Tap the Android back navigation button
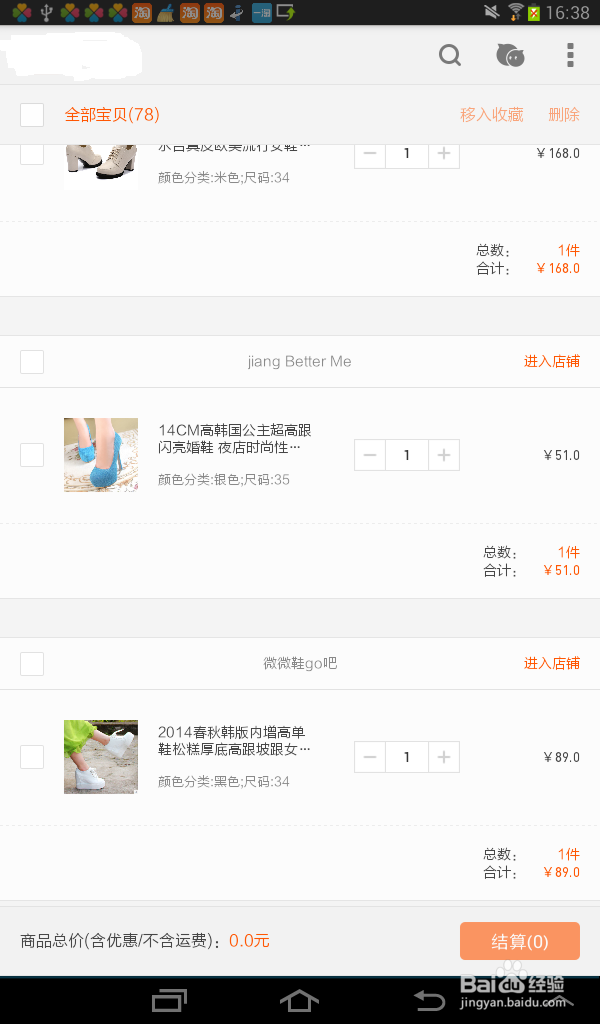 tap(429, 999)
